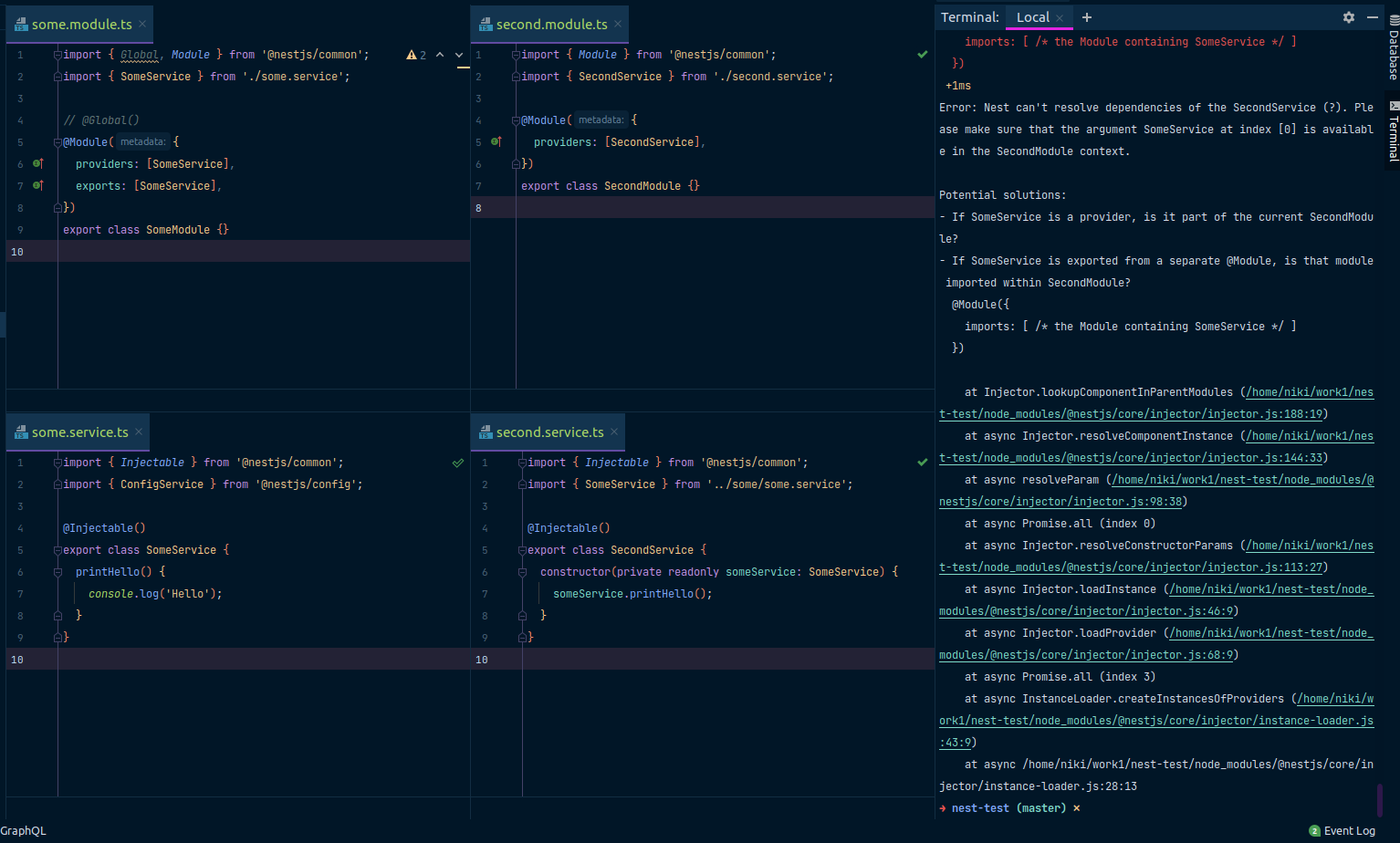Close the Local terminal session tab
1400x843 pixels.
[x=1060, y=18]
